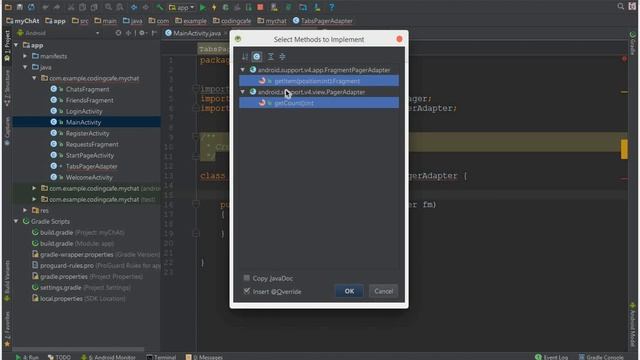This screenshot has width=640, height=360.
Task: Click the Copy toolbar icon
Action: click(82, 7)
